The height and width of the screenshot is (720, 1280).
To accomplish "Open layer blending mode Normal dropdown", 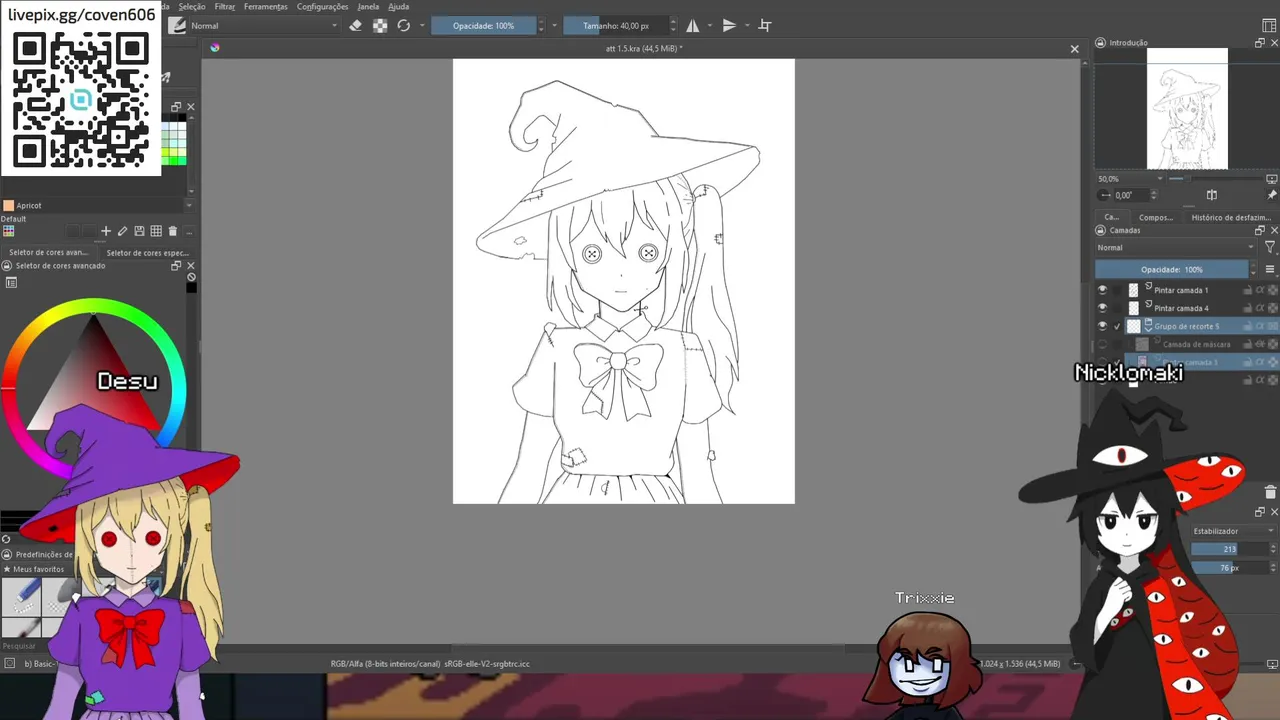I will tap(1175, 247).
